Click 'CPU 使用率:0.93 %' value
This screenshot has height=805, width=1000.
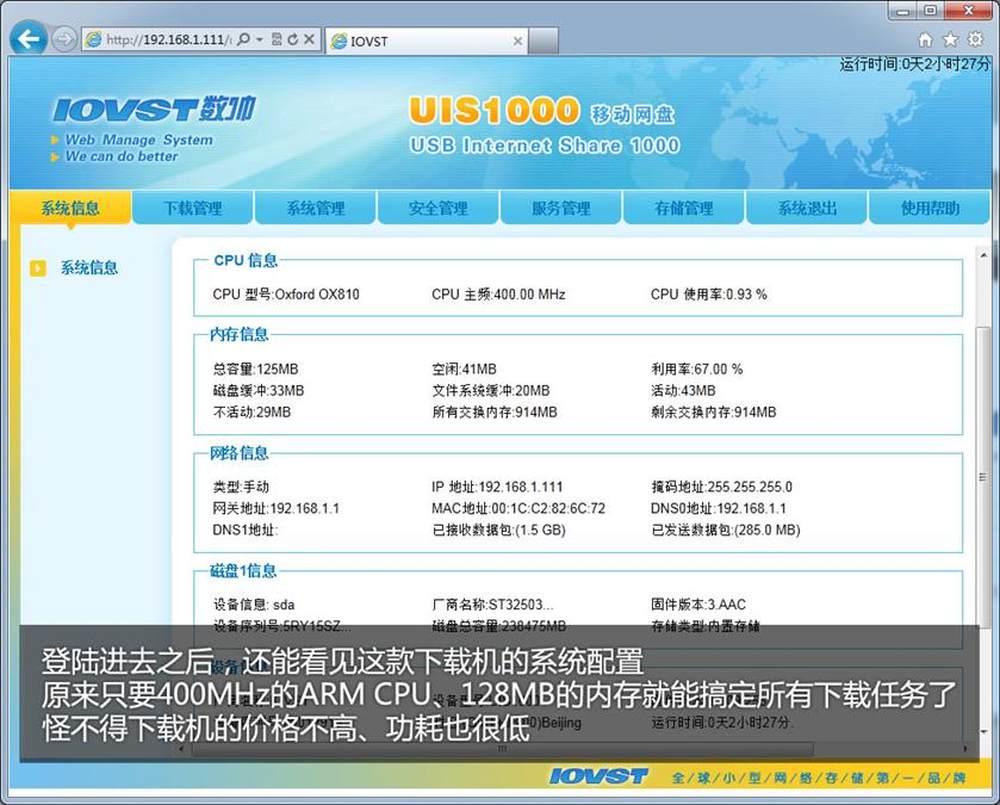[709, 294]
